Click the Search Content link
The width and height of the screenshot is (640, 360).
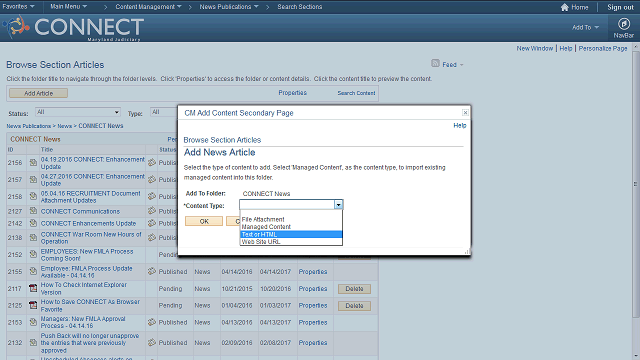click(356, 93)
